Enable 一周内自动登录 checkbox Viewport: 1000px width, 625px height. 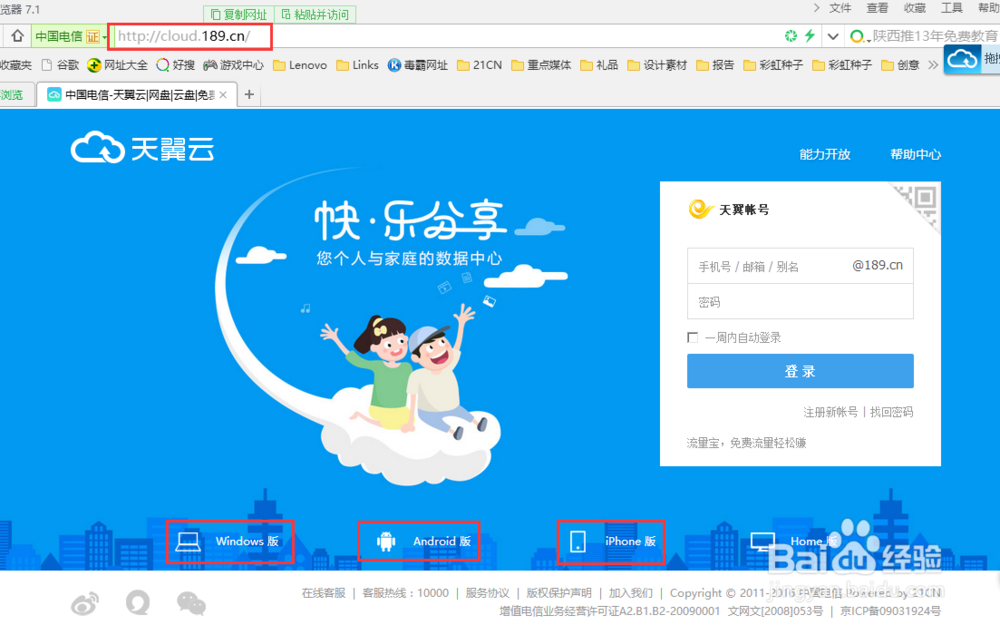tap(693, 337)
